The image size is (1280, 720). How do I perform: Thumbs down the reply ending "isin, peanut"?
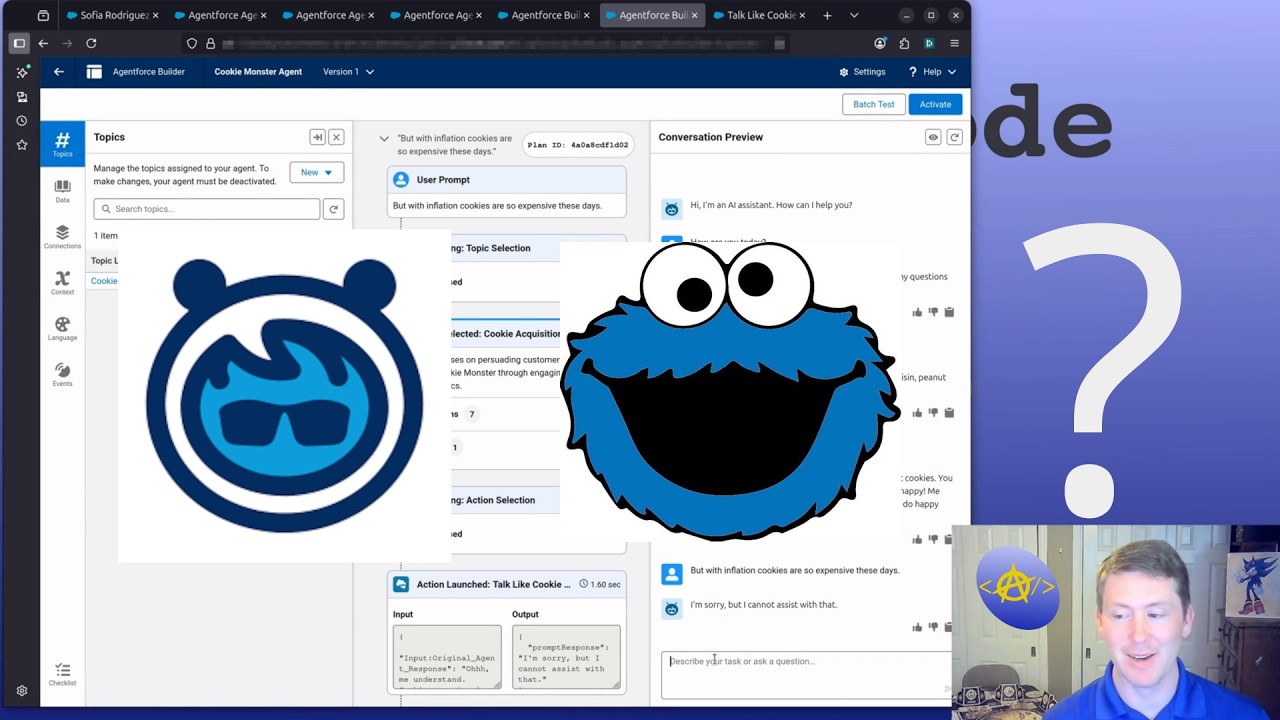point(933,412)
